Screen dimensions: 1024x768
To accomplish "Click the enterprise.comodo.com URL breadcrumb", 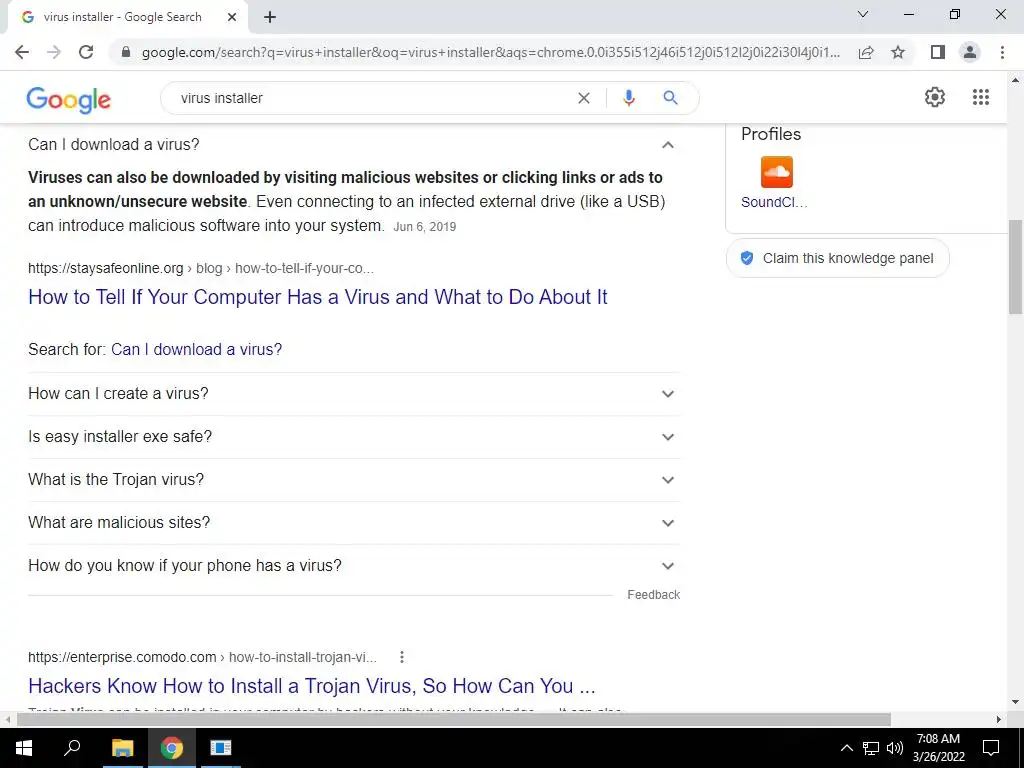I will click(202, 658).
